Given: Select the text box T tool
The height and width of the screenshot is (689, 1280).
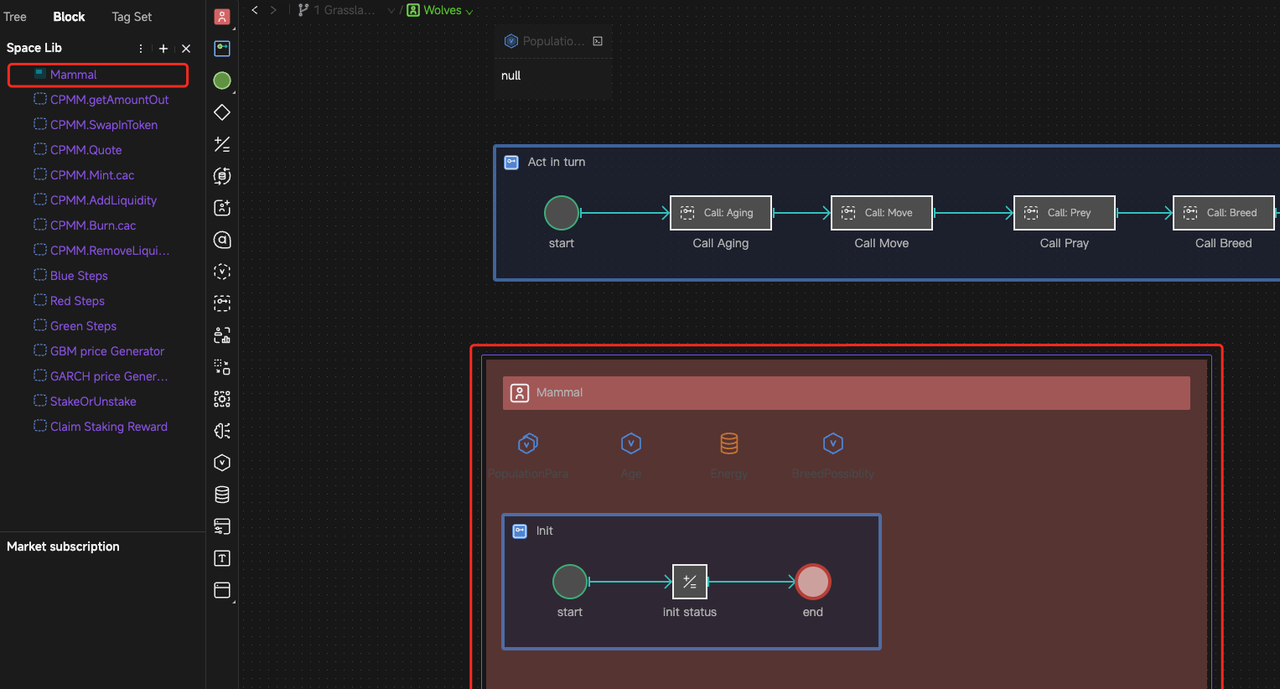Looking at the screenshot, I should (x=222, y=558).
